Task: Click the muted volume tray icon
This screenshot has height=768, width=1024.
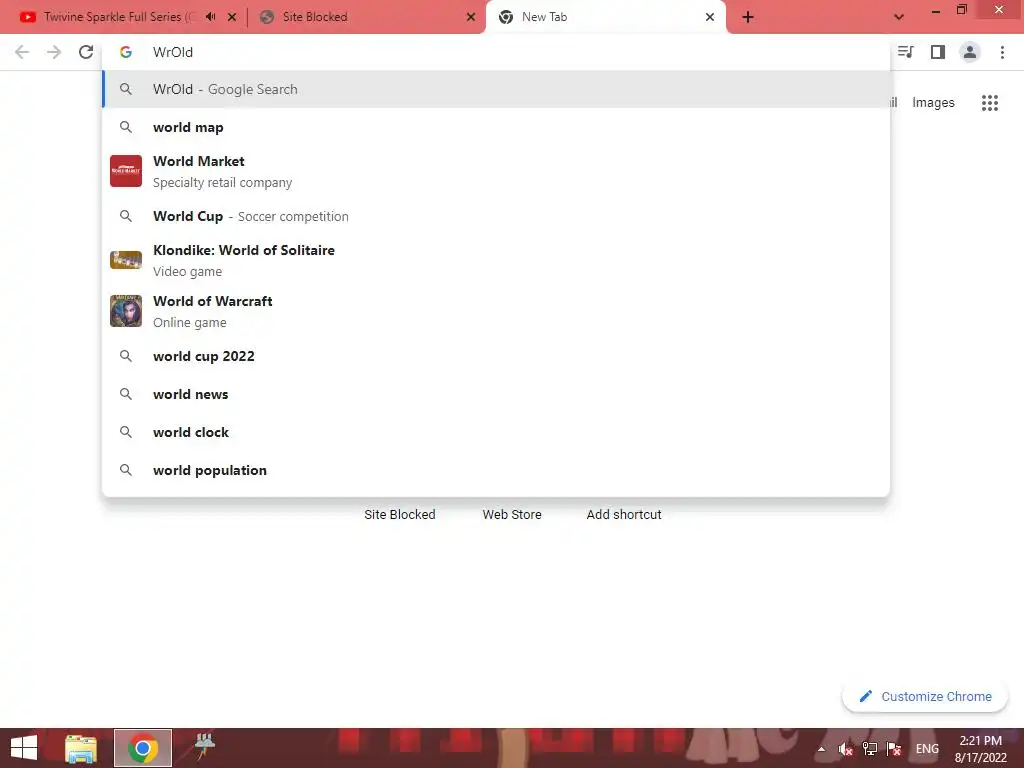Action: point(846,749)
